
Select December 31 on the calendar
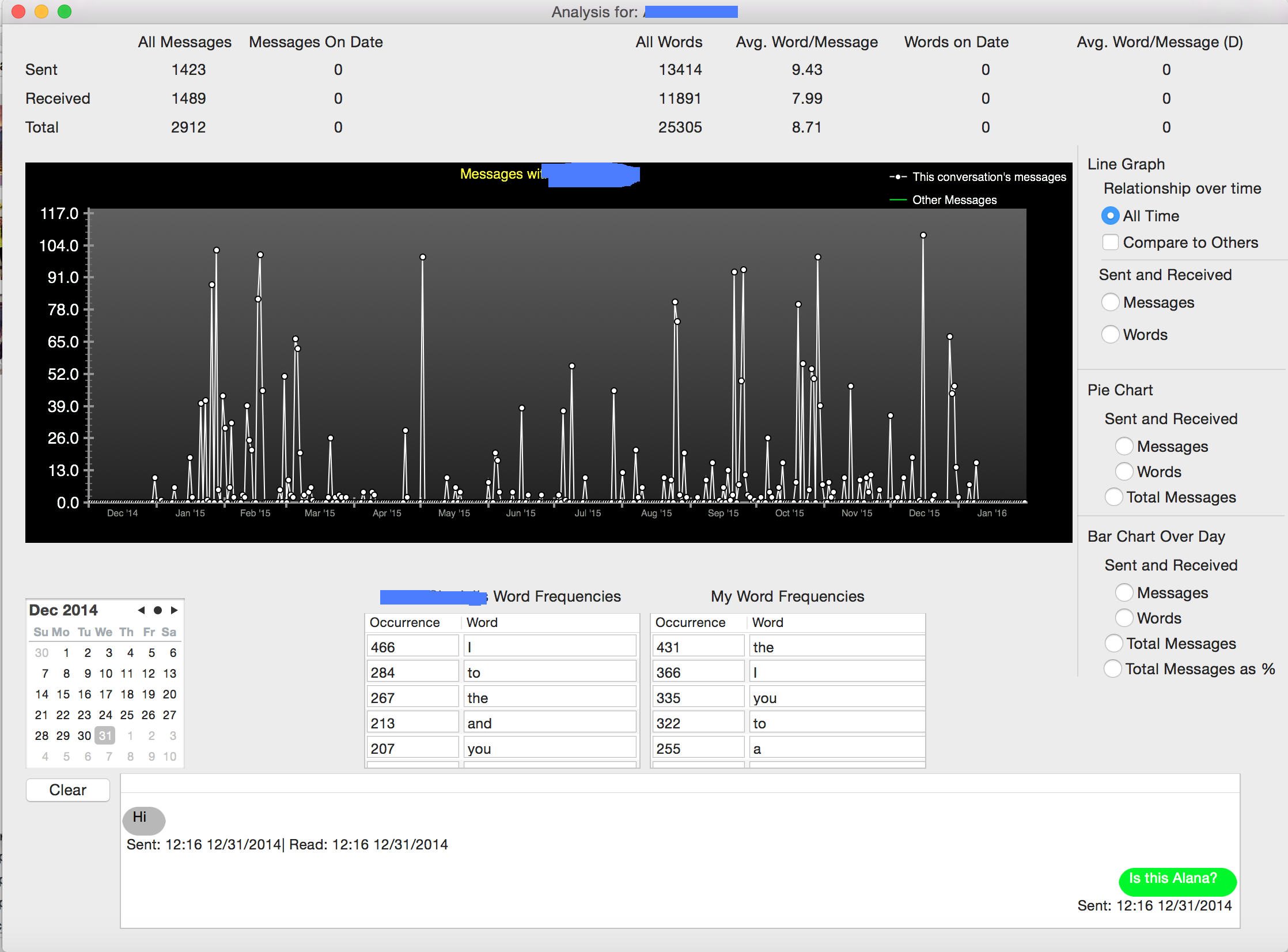click(105, 735)
